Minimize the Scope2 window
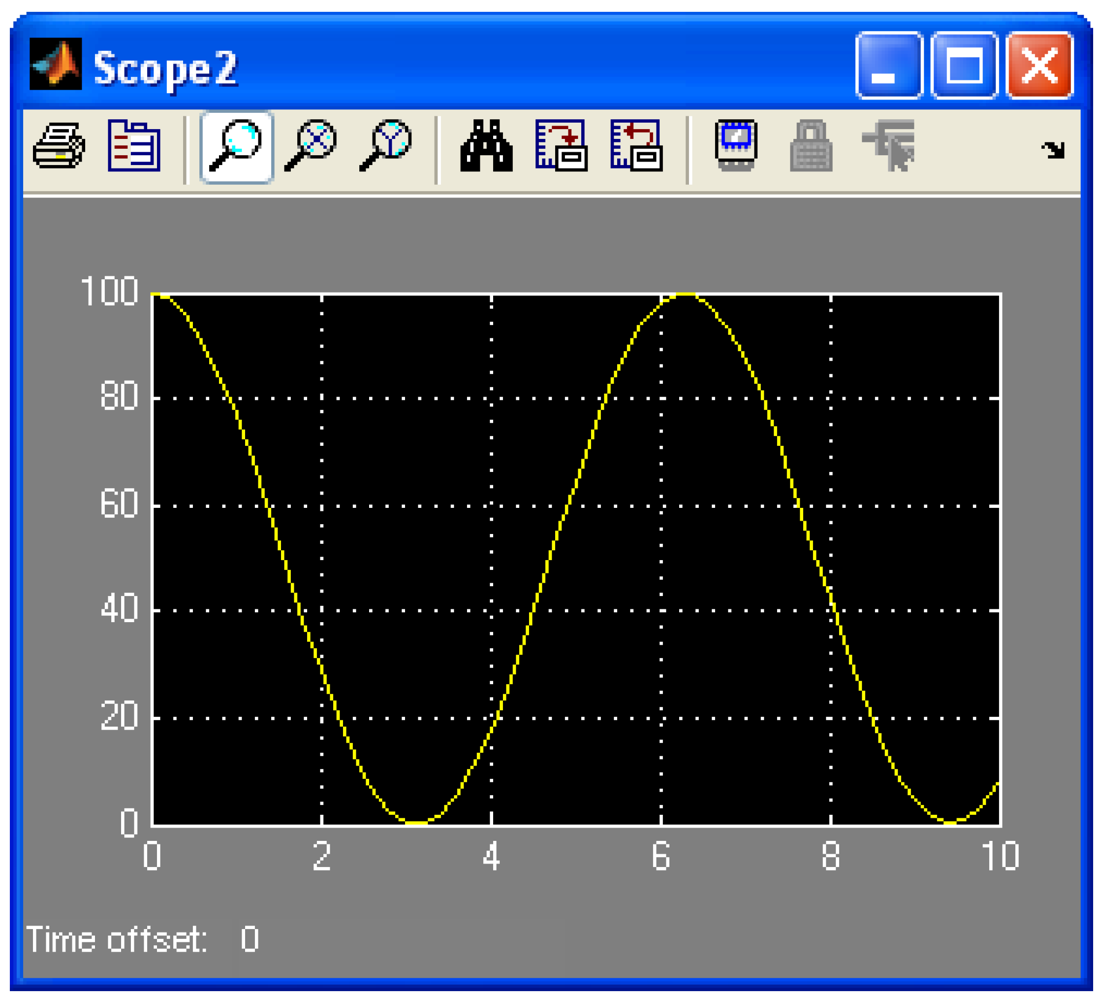Screen dimensions: 1102x1000 (x=887, y=66)
